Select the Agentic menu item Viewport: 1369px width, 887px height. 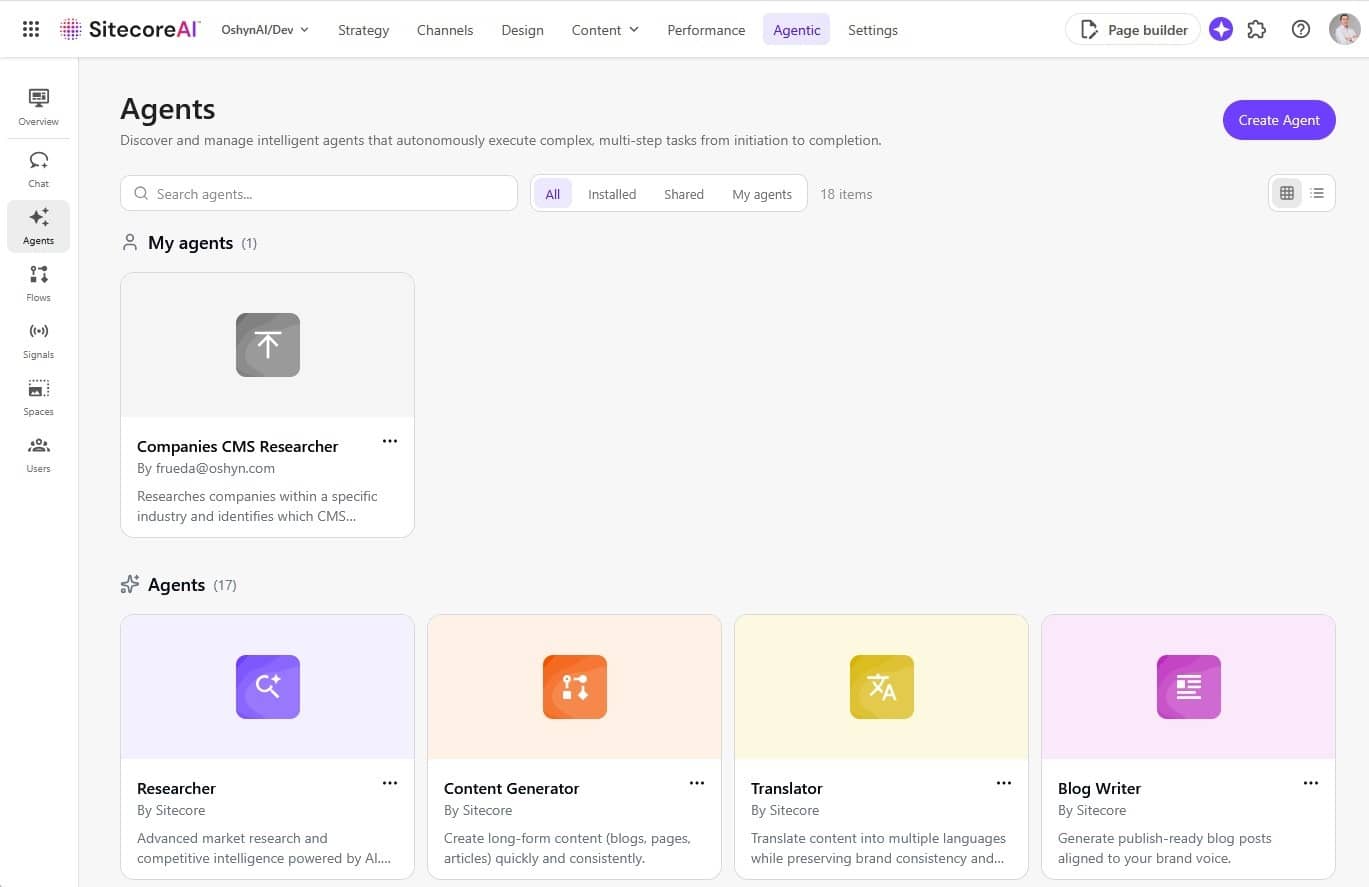coord(797,30)
